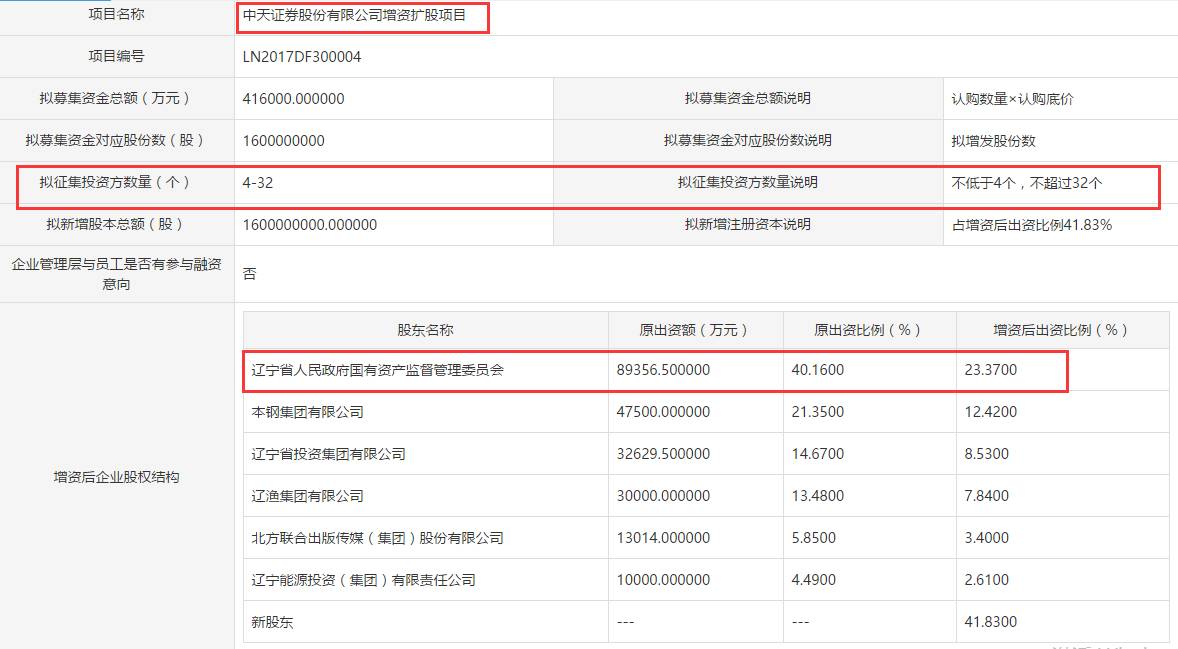Select investor count value 4-32
This screenshot has height=649, width=1178.
click(258, 183)
